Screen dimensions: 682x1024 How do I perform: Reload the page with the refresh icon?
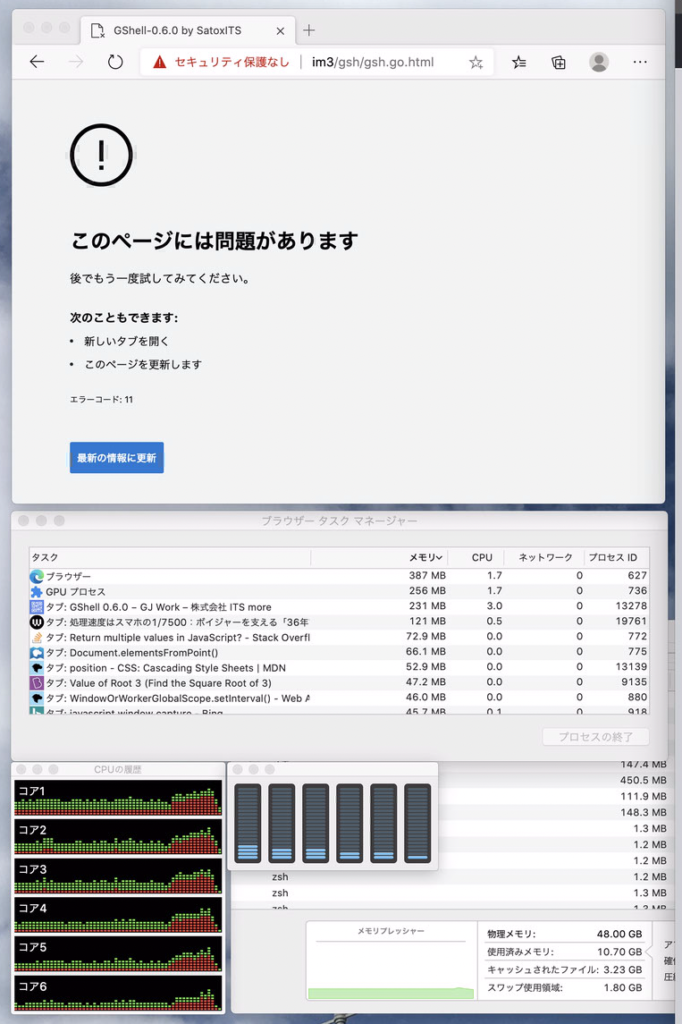(115, 62)
